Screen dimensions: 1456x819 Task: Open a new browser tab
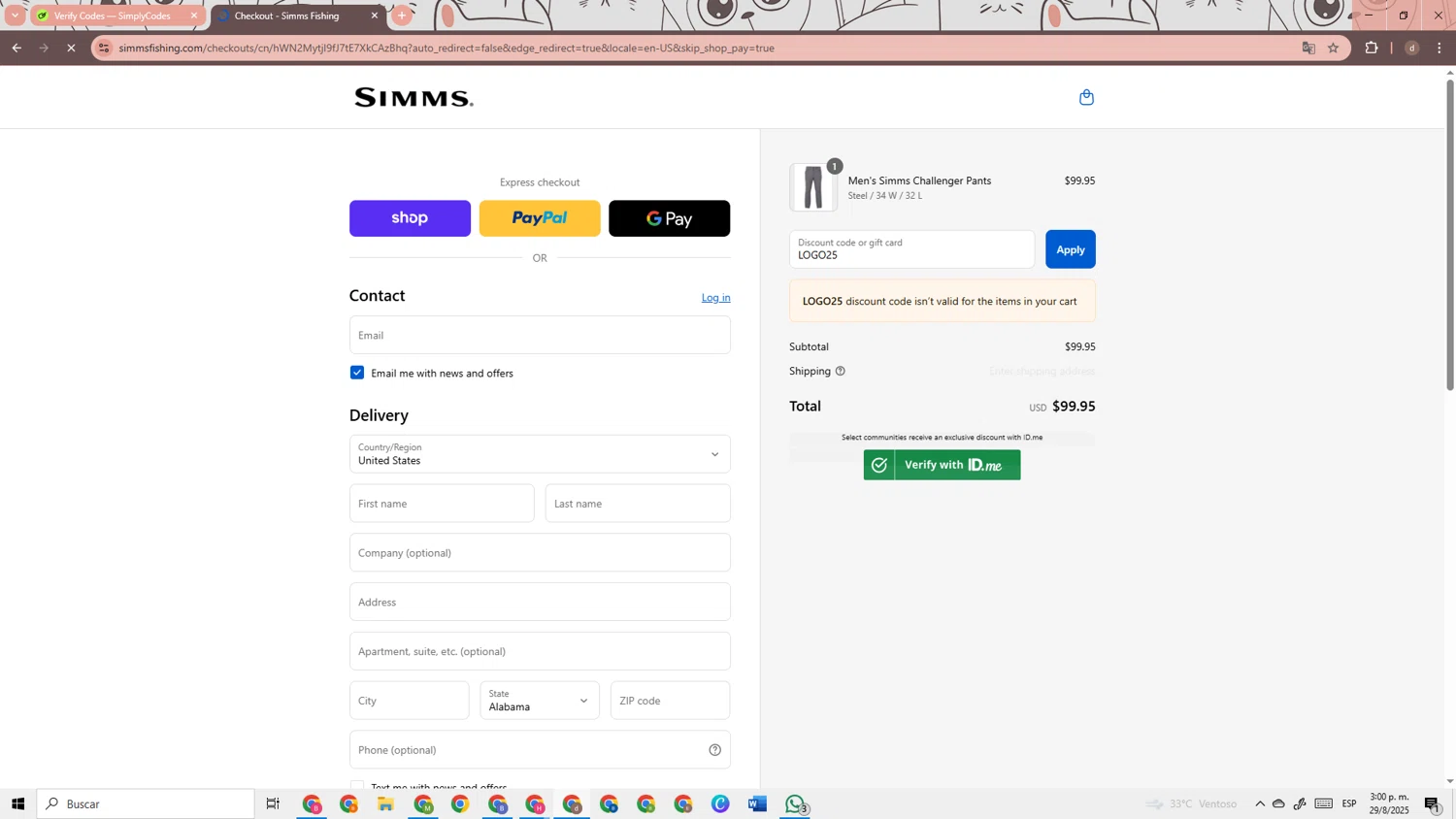click(402, 16)
